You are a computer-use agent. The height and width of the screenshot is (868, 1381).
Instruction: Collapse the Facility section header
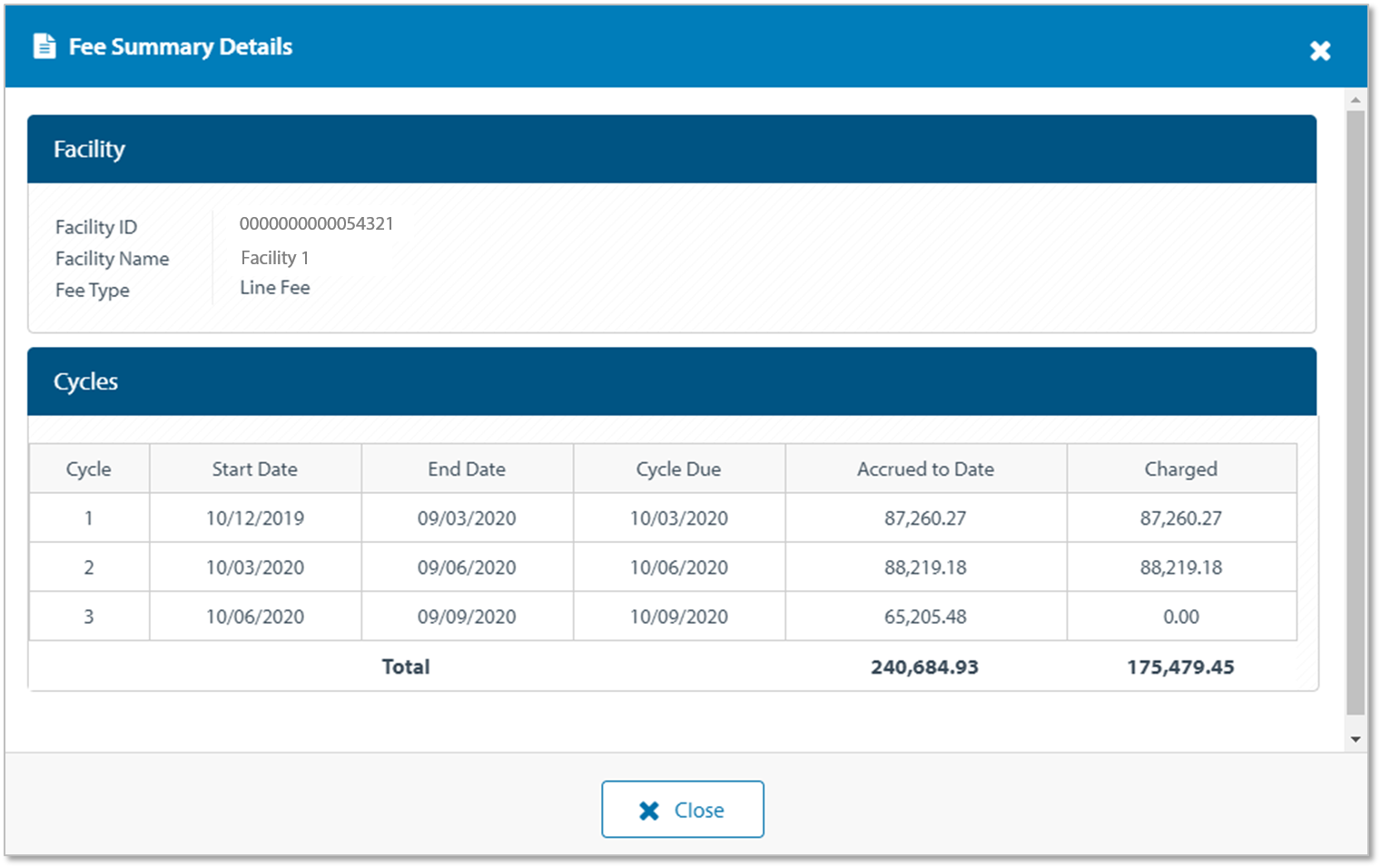click(x=671, y=149)
